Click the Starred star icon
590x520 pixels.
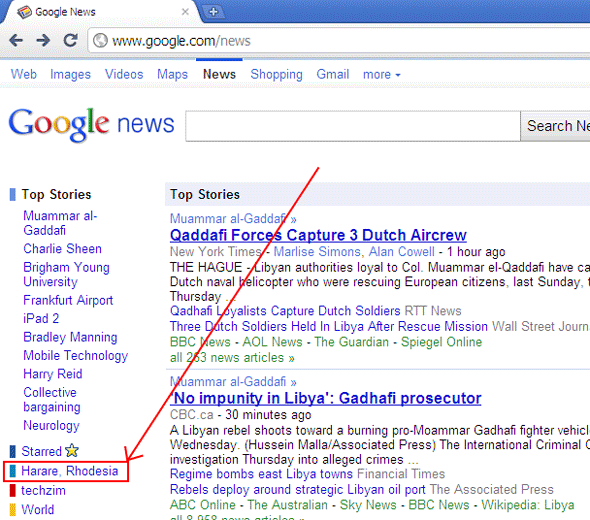point(71,450)
